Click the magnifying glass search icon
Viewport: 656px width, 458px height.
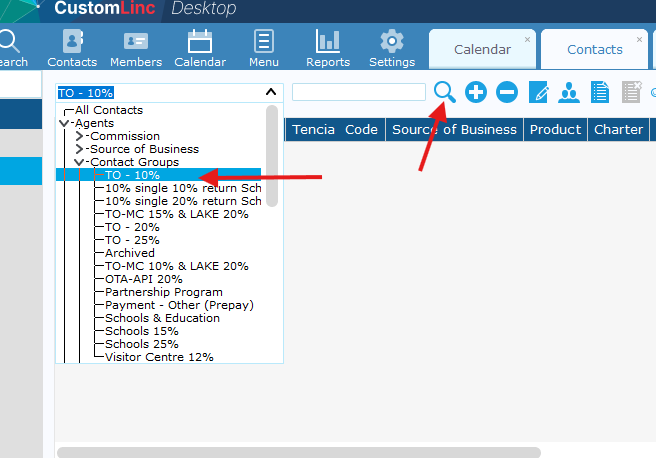pyautogui.click(x=445, y=92)
